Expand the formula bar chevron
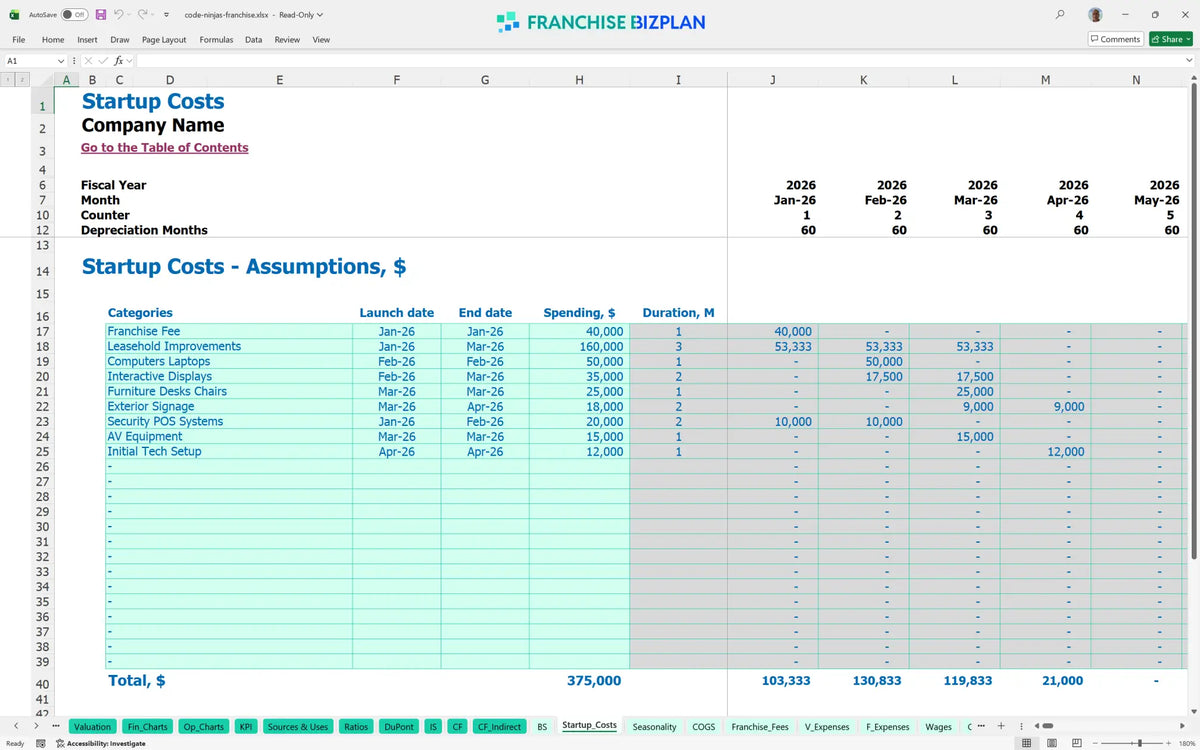This screenshot has width=1200, height=750. pyautogui.click(x=1189, y=61)
